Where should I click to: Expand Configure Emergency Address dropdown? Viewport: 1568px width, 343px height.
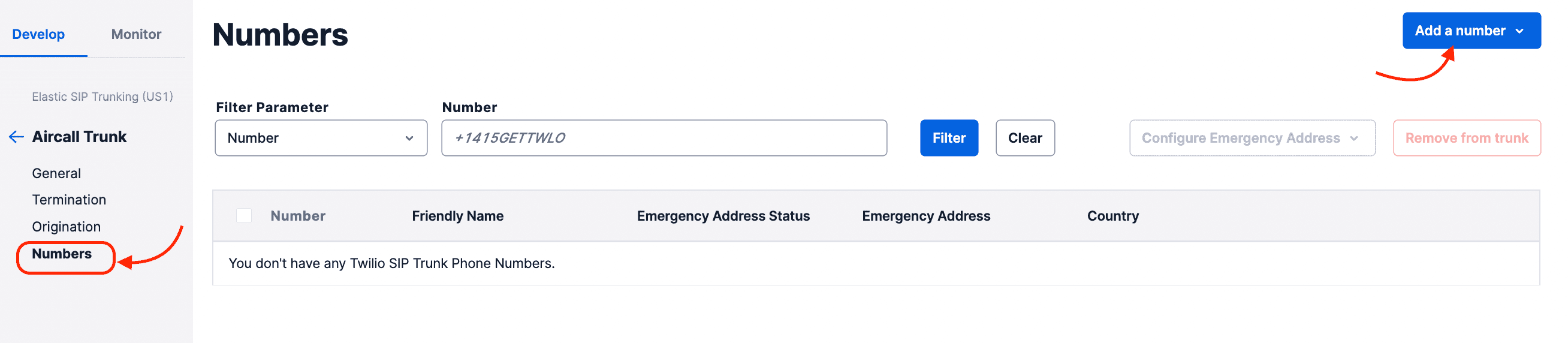click(x=1252, y=139)
